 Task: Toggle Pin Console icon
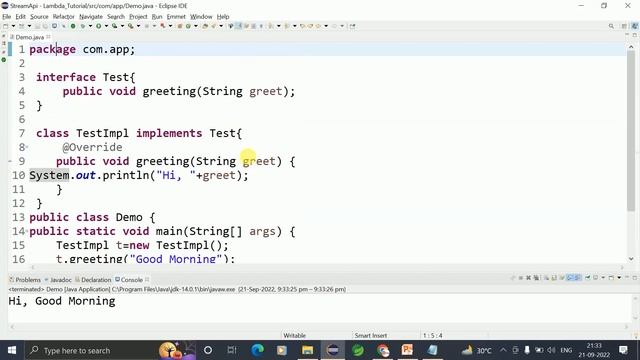(587, 278)
